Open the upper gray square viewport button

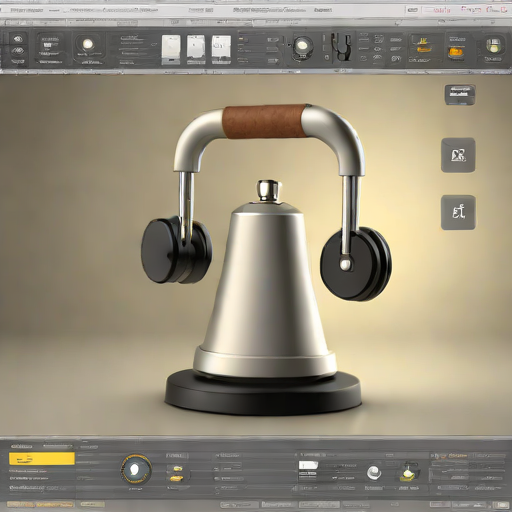(x=458, y=155)
